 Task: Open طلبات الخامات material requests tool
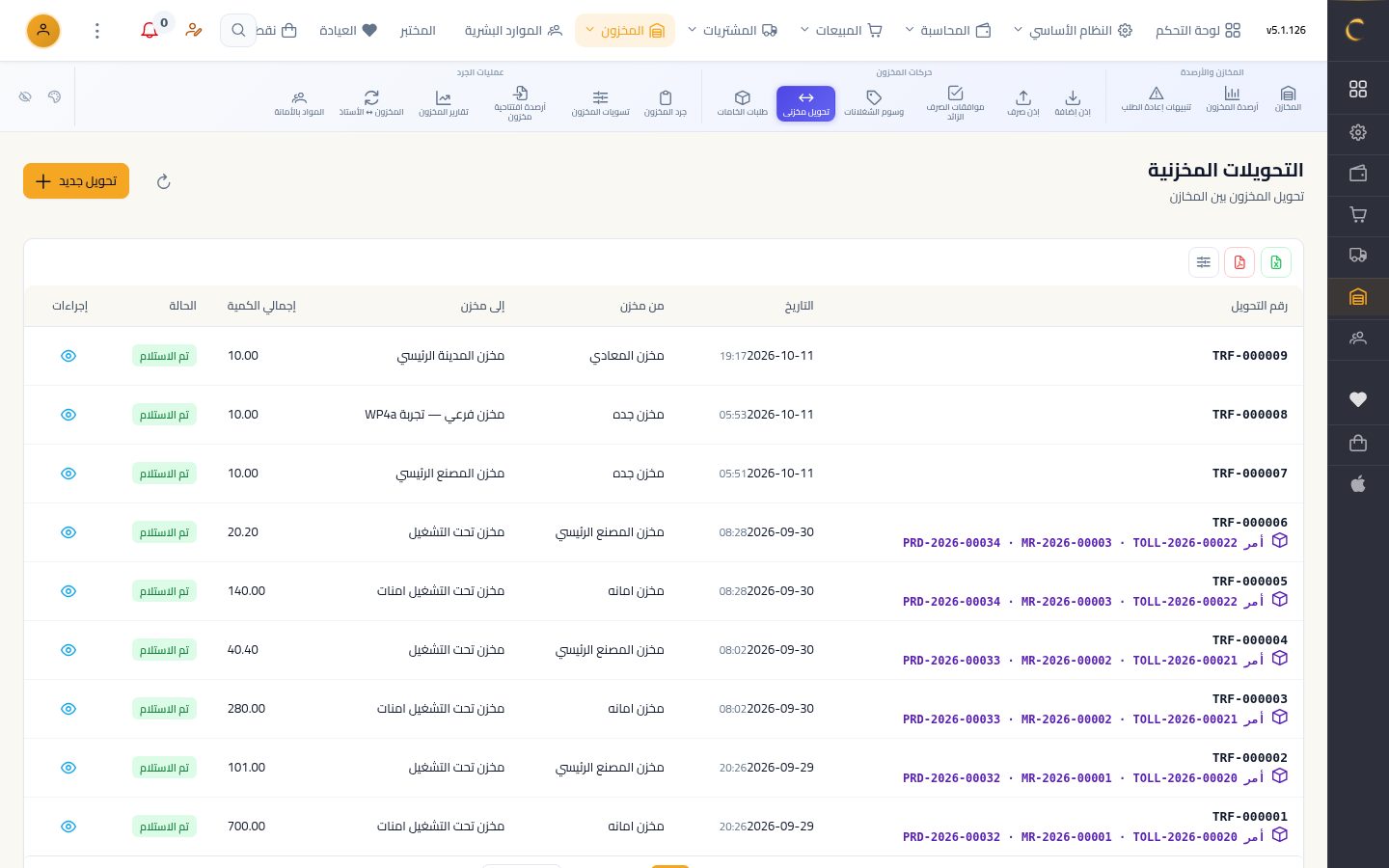[x=742, y=103]
